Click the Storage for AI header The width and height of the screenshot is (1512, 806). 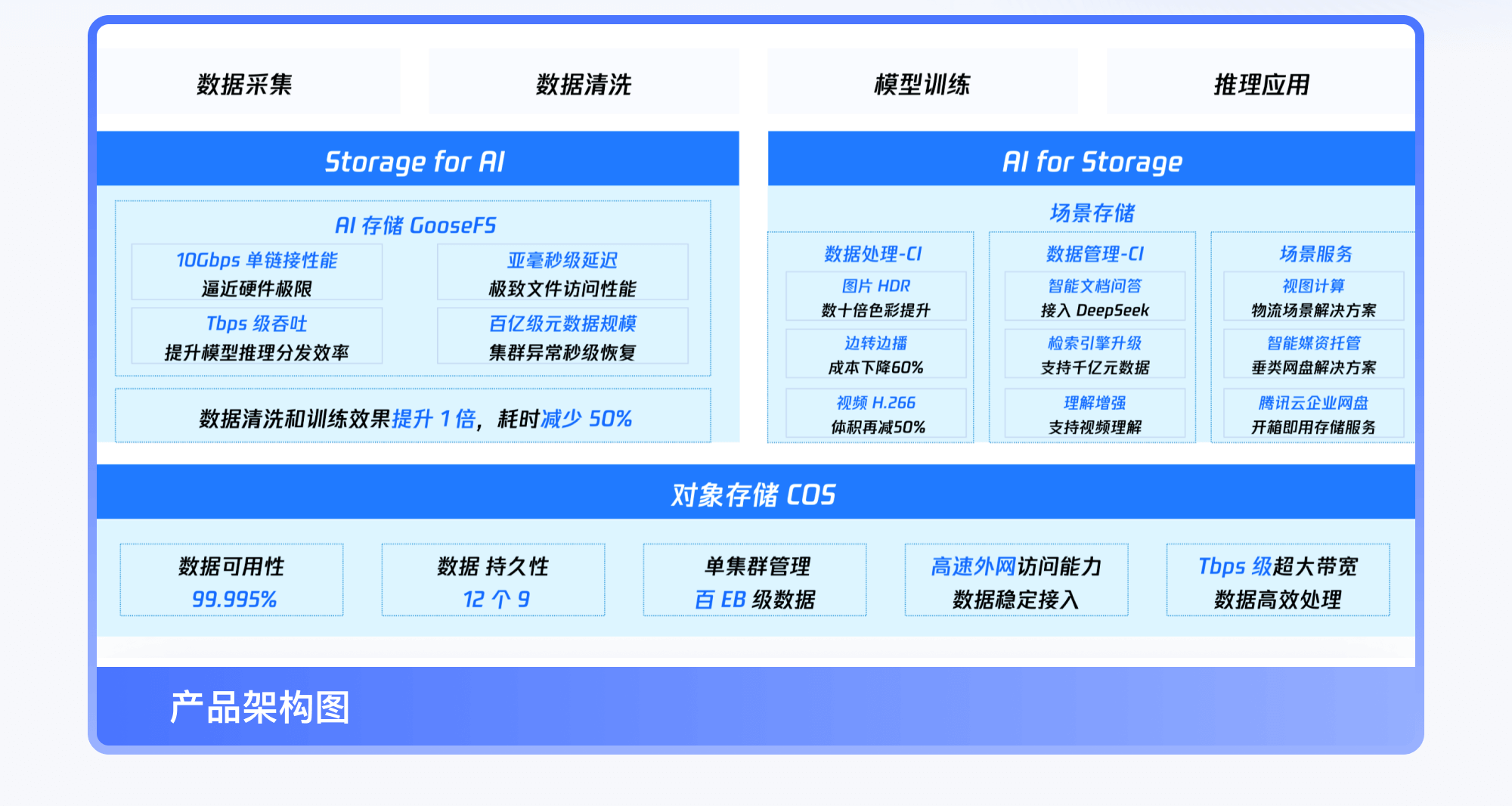pos(415,161)
